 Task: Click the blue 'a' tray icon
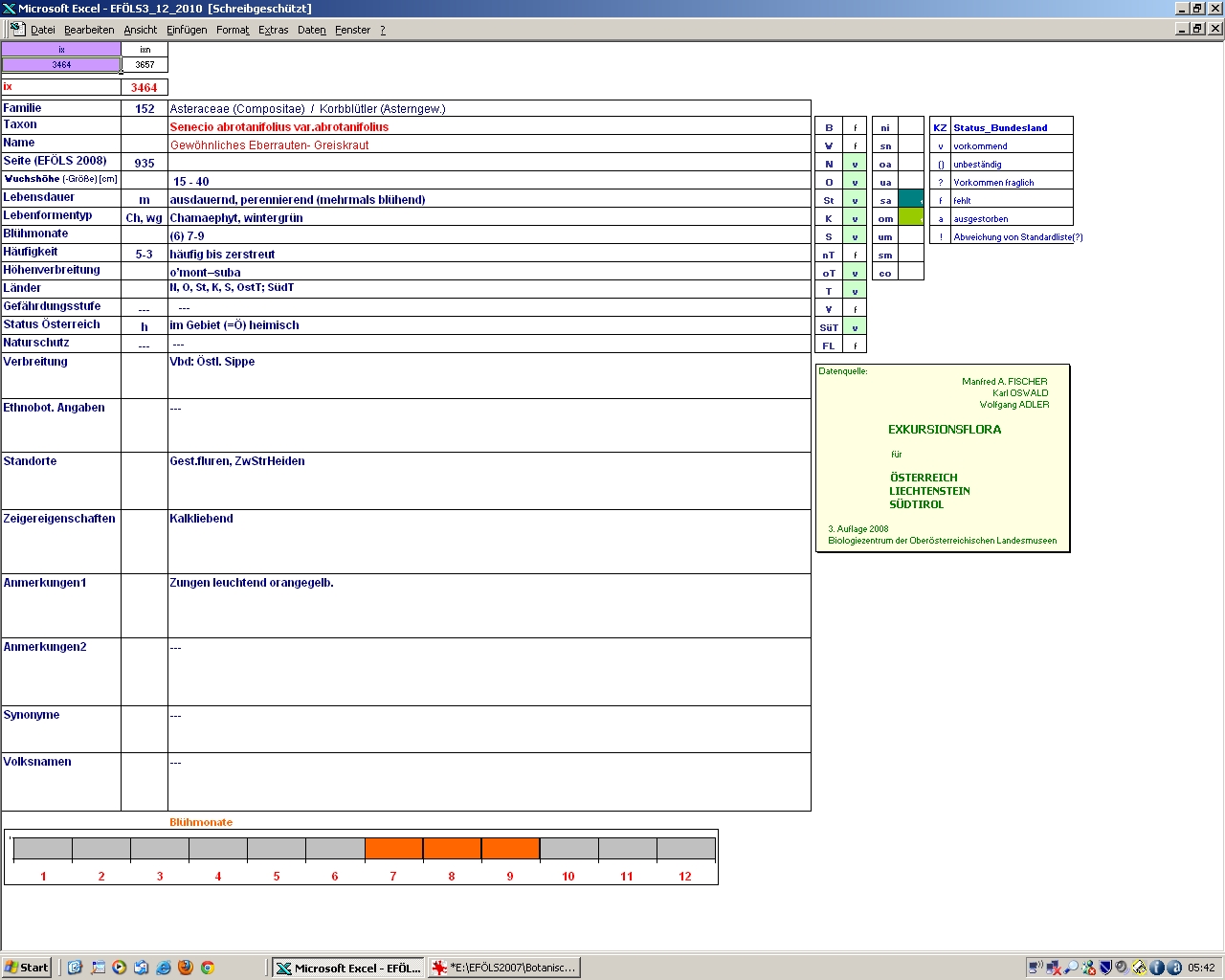(1173, 968)
